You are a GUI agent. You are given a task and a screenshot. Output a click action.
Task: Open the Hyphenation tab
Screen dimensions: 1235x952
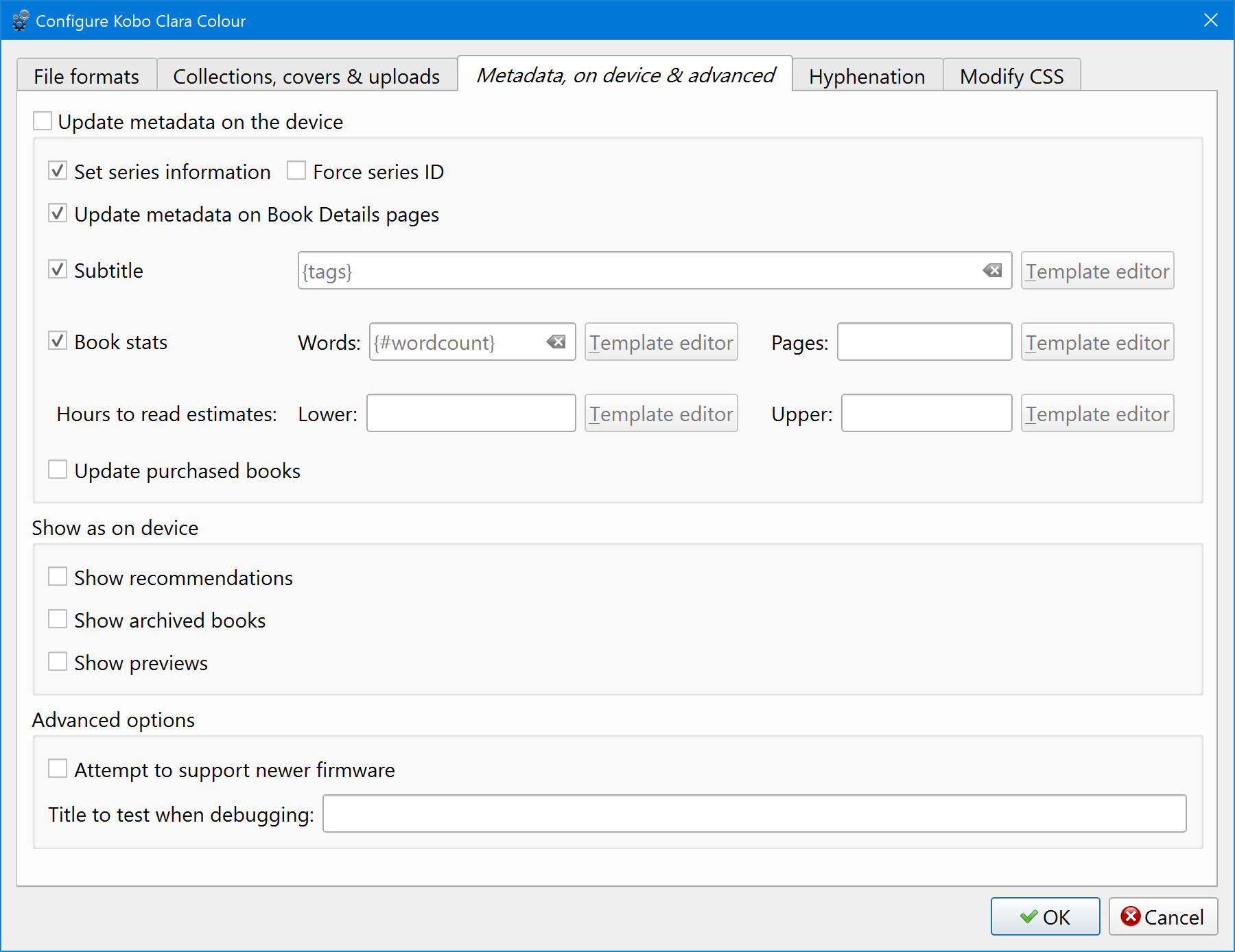[867, 75]
